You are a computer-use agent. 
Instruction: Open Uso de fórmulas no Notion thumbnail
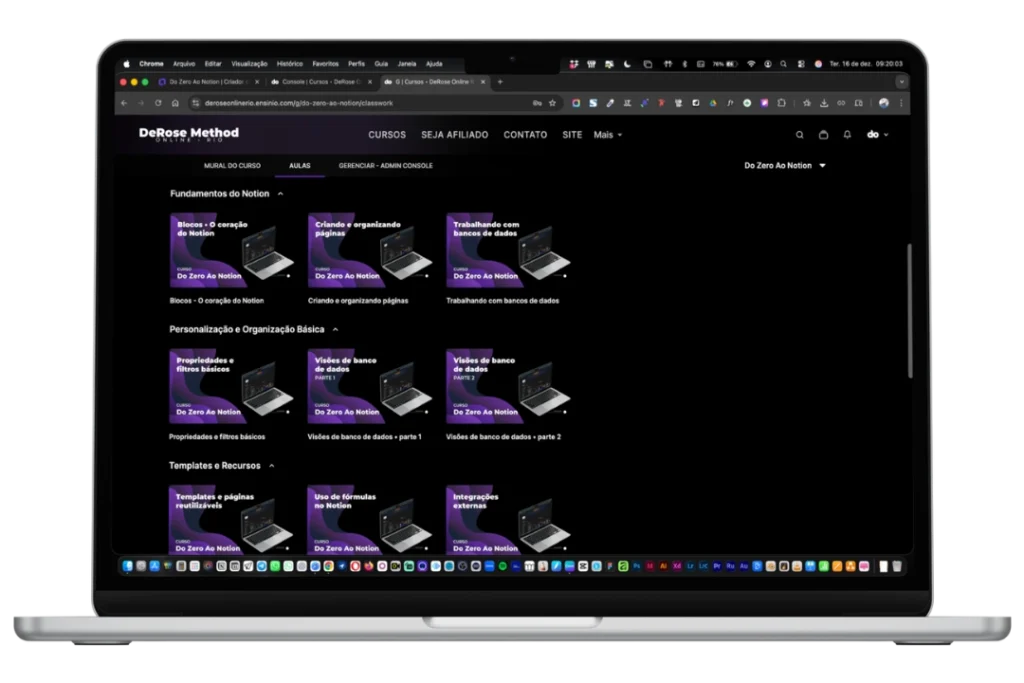(370, 520)
